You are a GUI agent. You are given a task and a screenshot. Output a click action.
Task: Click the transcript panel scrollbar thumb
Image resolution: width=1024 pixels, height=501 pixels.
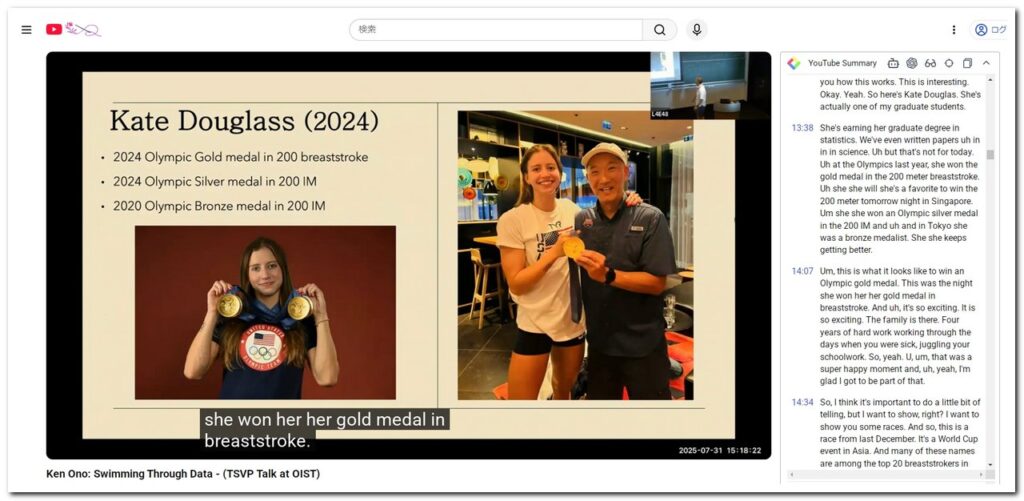[990, 154]
